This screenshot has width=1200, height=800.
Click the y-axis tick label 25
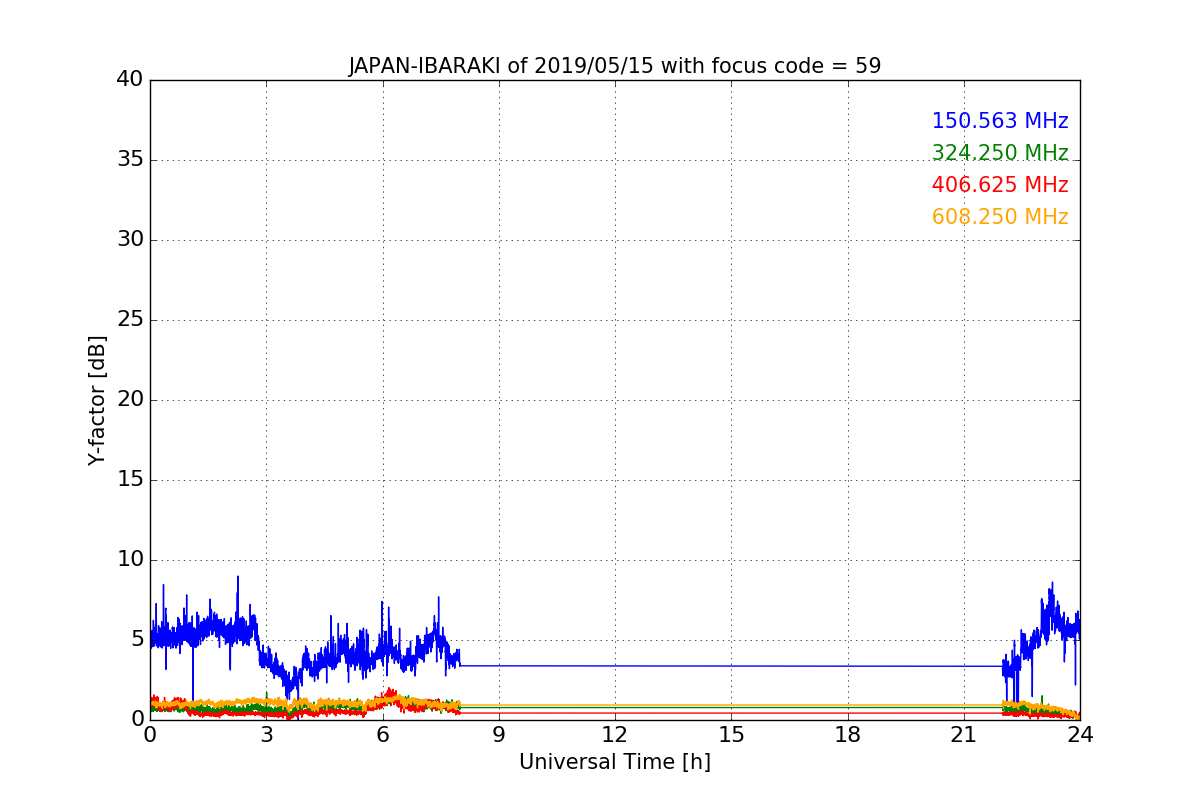click(130, 320)
